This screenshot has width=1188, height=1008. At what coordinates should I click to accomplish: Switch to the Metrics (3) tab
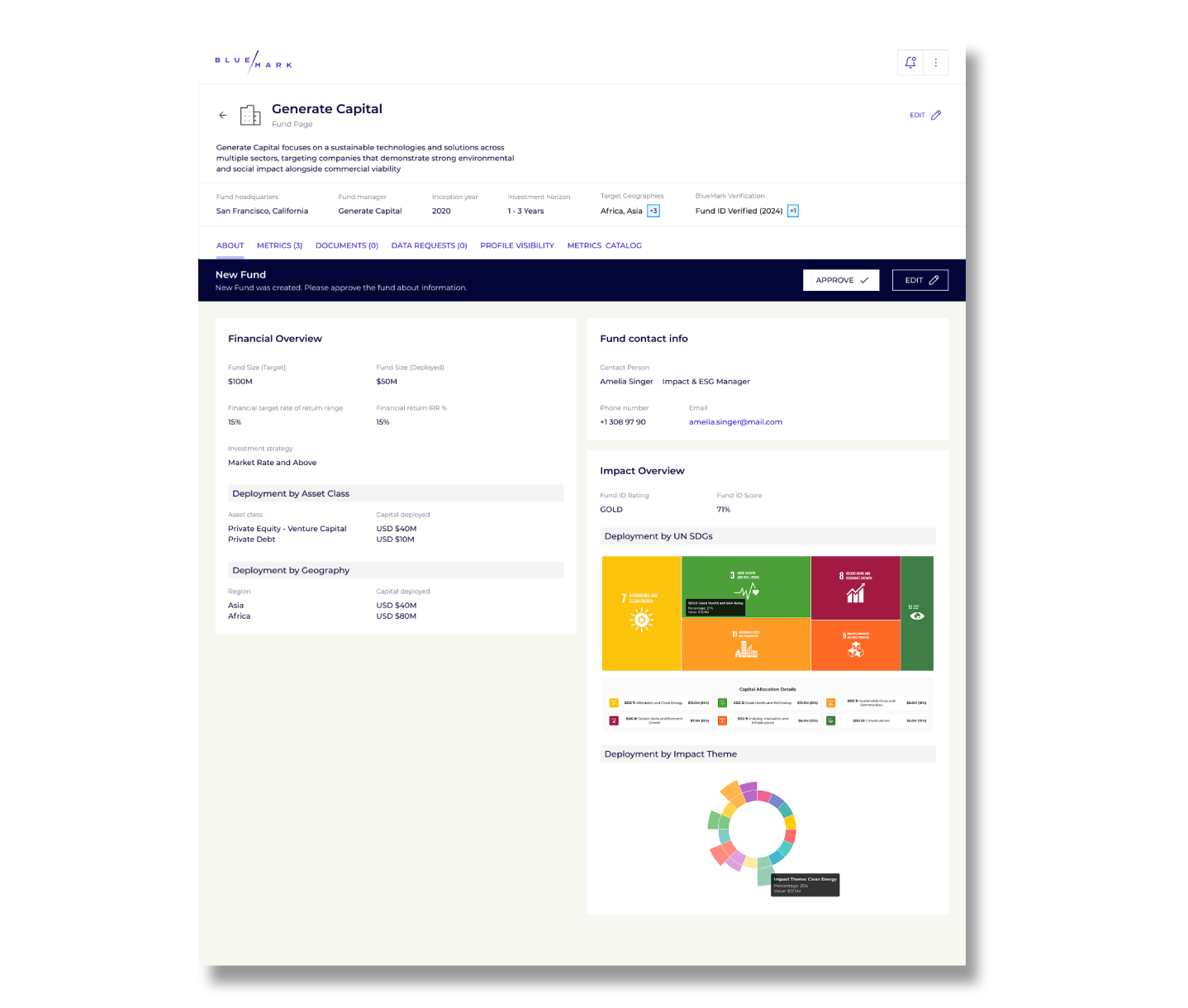tap(279, 245)
